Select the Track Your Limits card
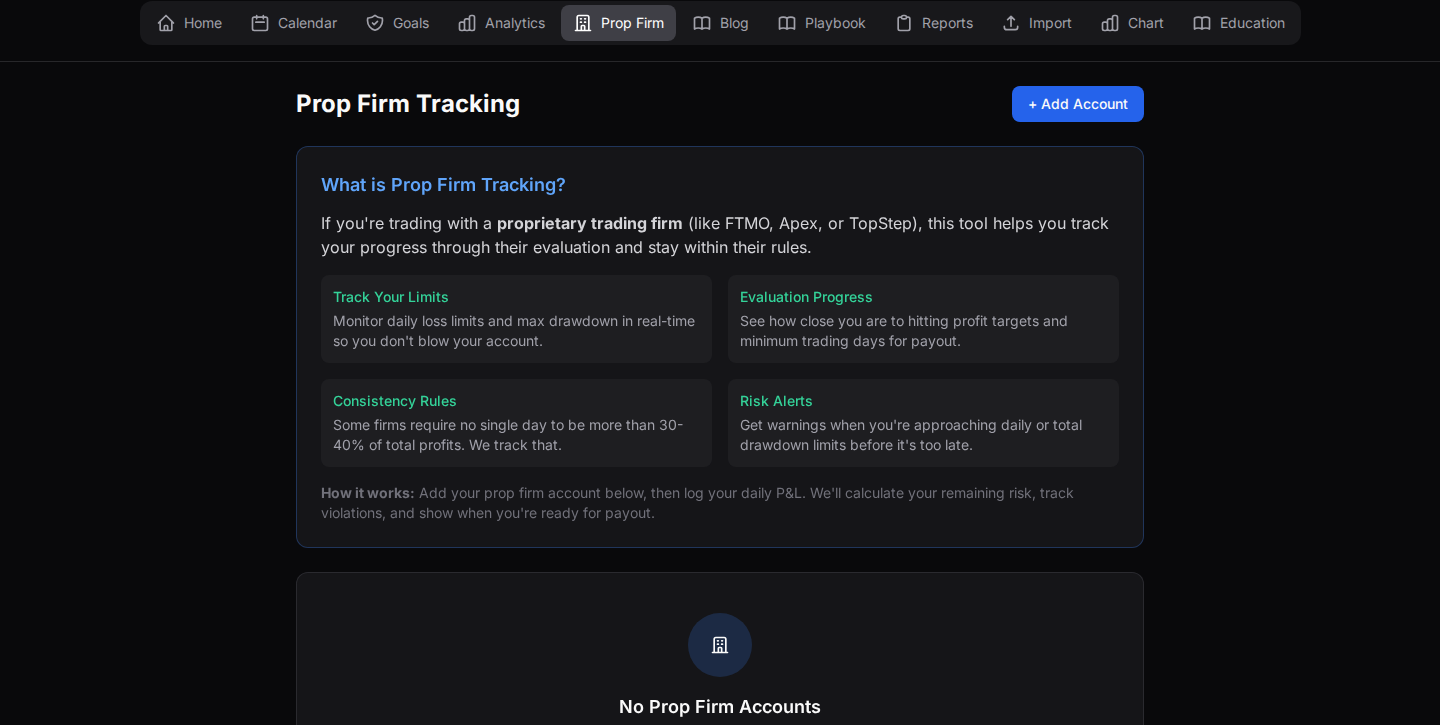1440x725 pixels. point(516,318)
